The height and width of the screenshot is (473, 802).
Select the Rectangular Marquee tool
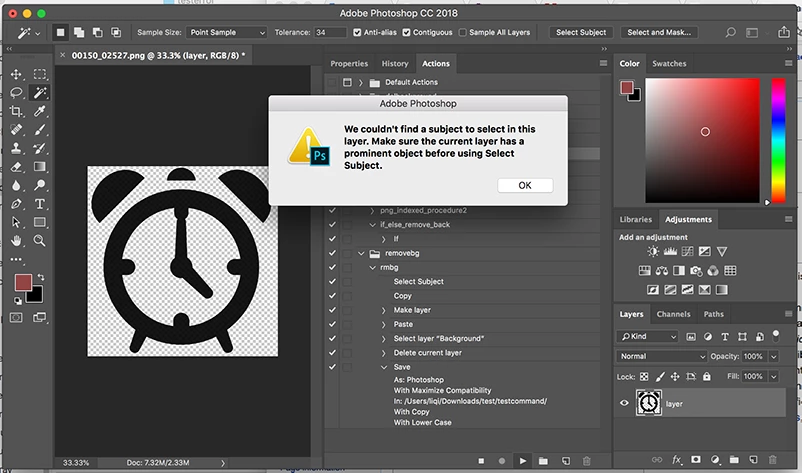point(39,74)
